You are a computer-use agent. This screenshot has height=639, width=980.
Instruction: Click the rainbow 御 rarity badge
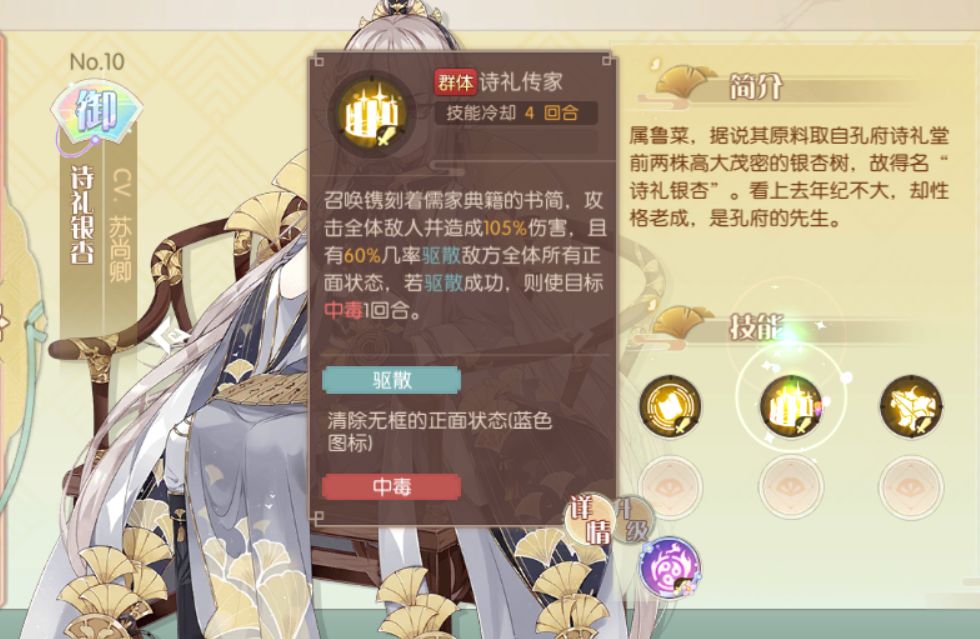(97, 114)
